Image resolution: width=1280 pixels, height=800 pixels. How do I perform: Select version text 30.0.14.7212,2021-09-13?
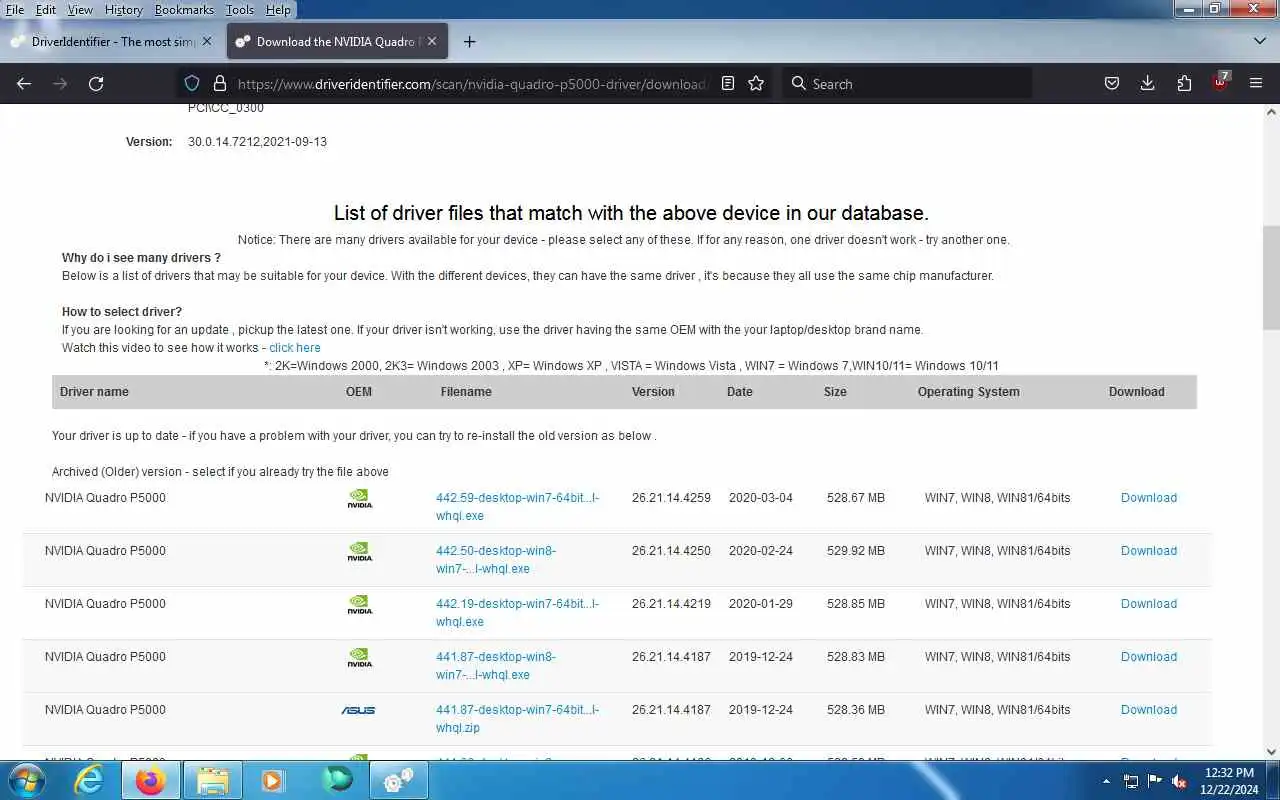coord(257,142)
